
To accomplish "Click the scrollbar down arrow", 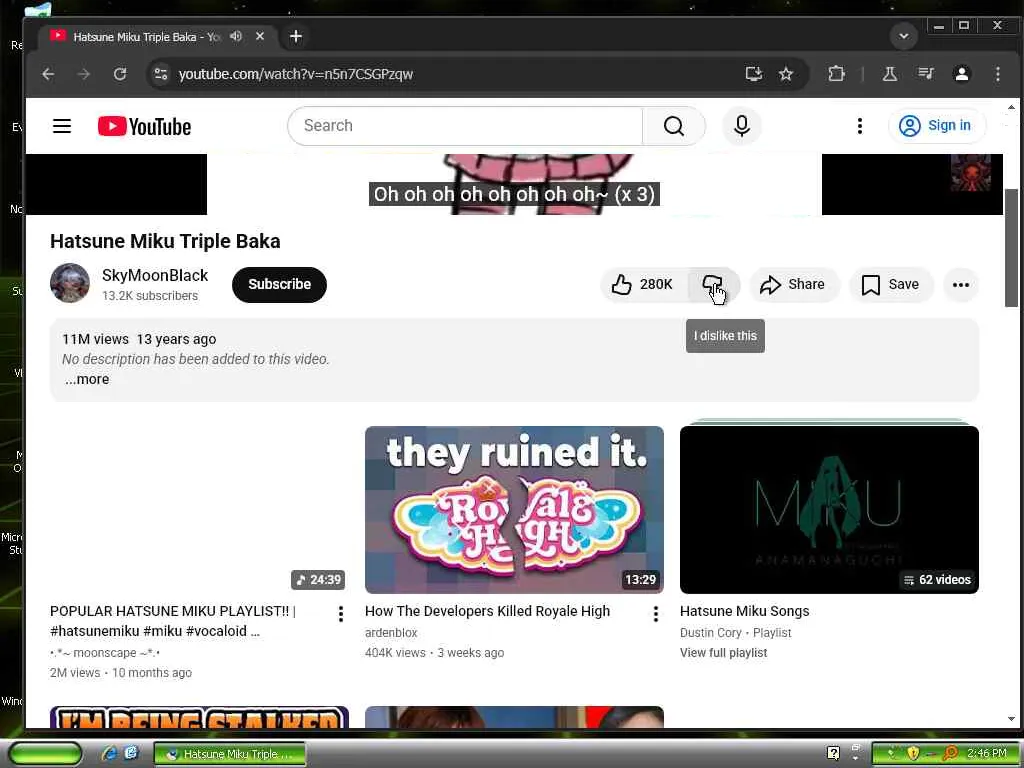I will (1011, 719).
